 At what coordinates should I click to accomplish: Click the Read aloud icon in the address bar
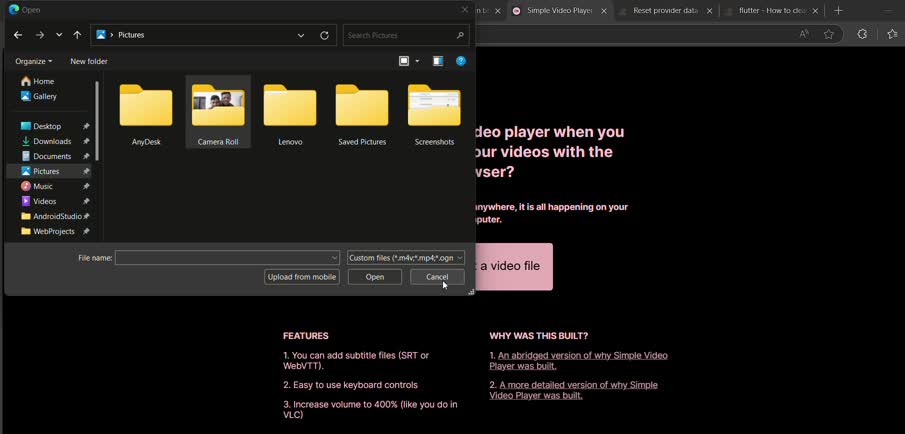click(804, 35)
